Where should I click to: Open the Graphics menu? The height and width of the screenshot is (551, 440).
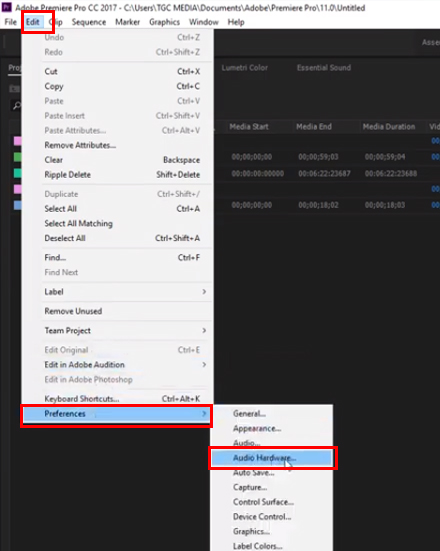coord(164,22)
